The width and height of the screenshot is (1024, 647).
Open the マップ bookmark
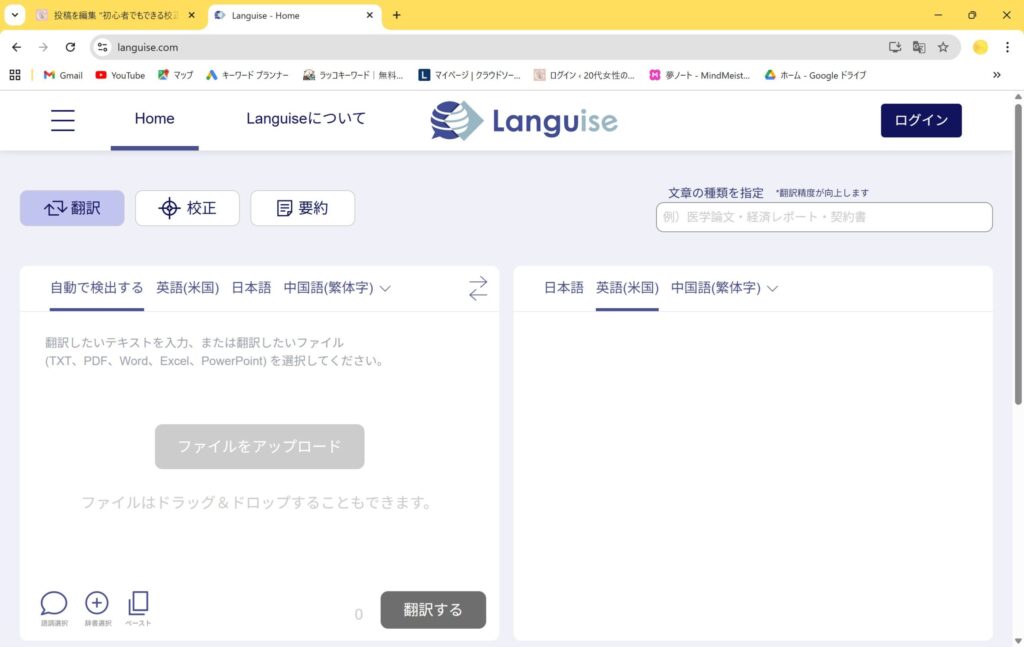coord(175,75)
